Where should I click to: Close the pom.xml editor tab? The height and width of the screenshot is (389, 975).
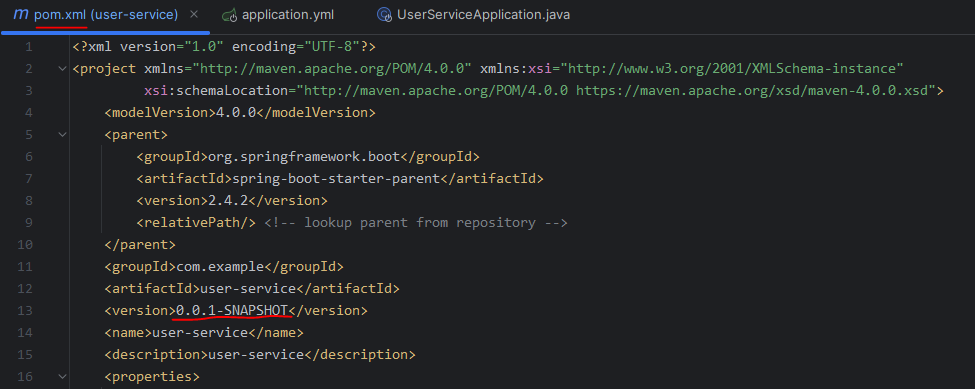[x=194, y=14]
